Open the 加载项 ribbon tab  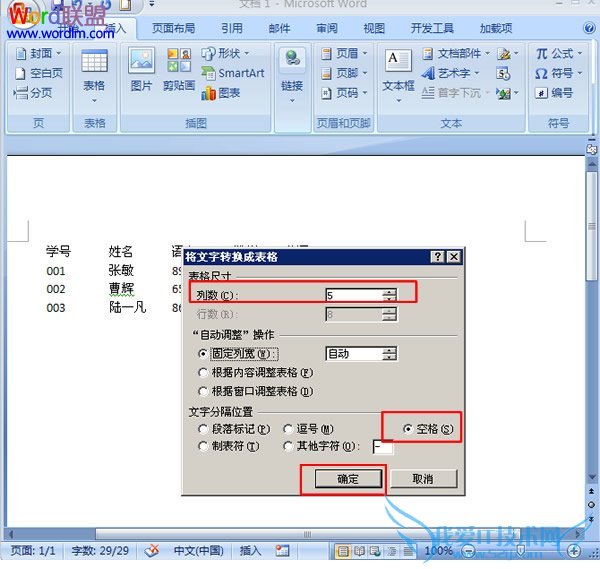pos(496,28)
